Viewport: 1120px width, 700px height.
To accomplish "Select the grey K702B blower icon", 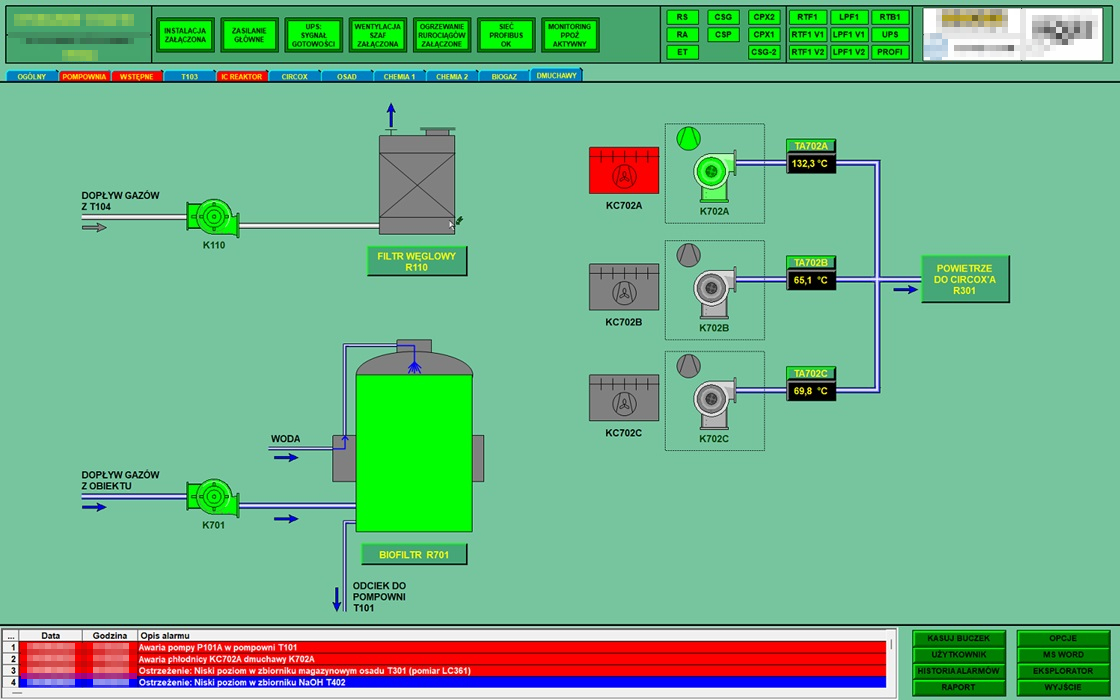I will 714,289.
